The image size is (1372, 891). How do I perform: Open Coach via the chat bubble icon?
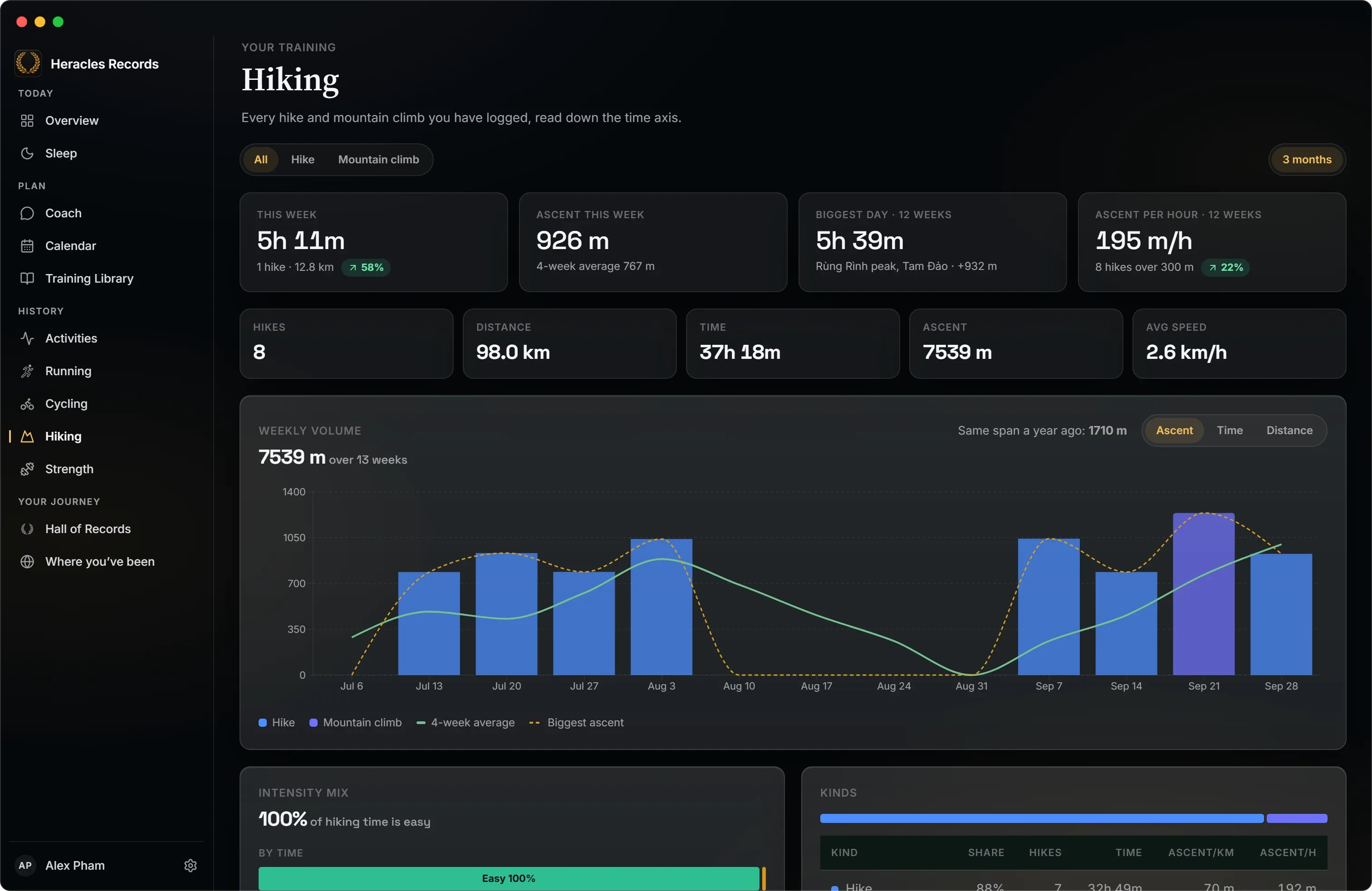(x=27, y=213)
